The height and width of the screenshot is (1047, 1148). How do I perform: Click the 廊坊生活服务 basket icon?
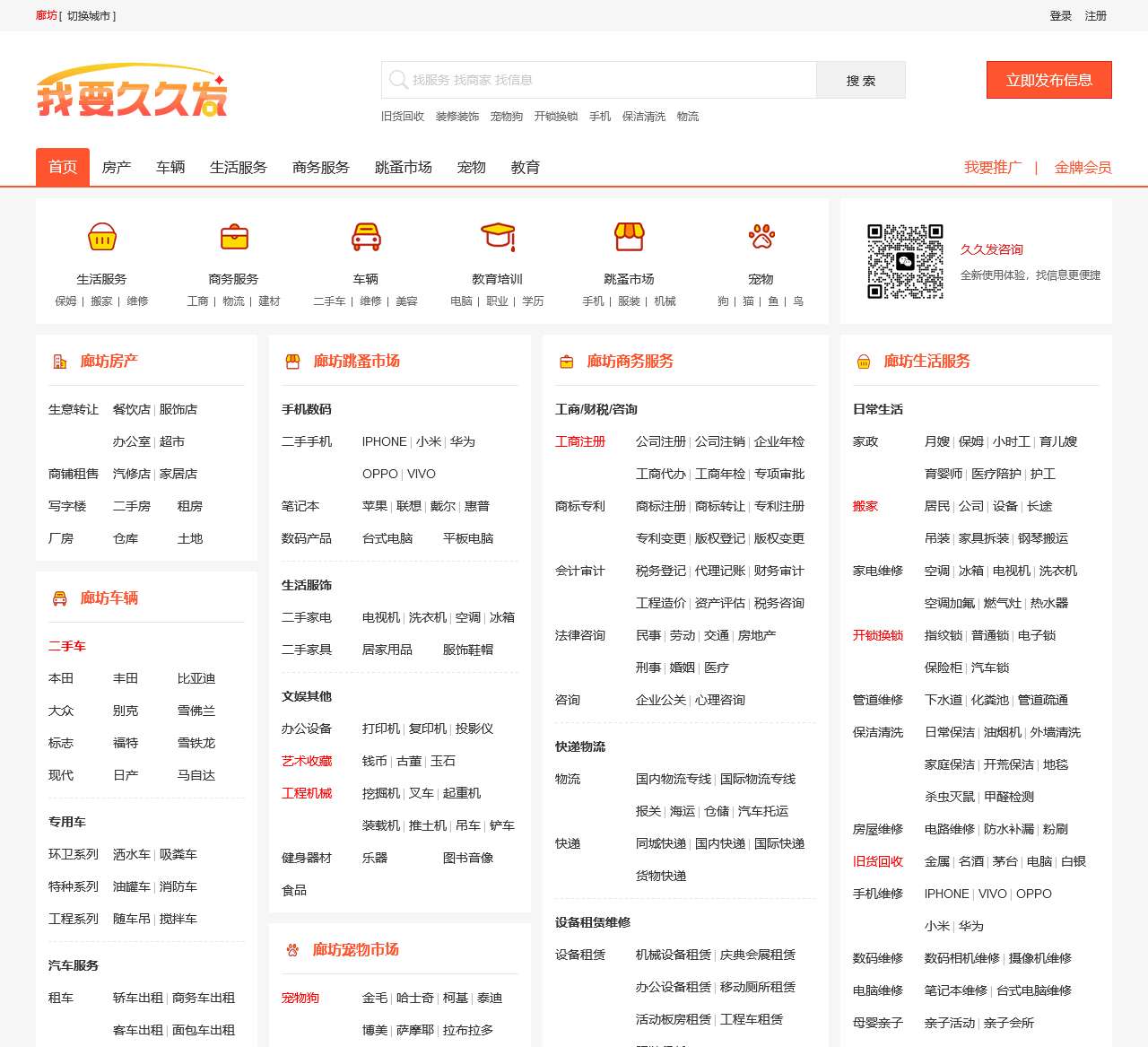click(864, 362)
